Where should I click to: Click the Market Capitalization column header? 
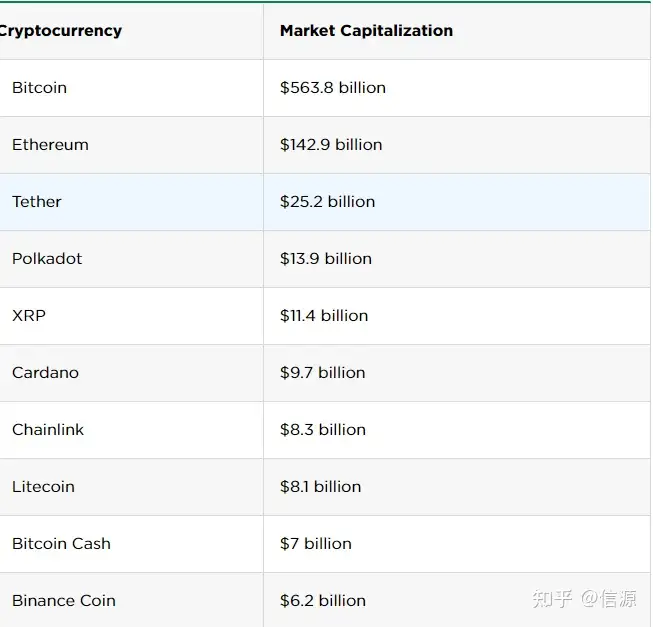(x=366, y=31)
